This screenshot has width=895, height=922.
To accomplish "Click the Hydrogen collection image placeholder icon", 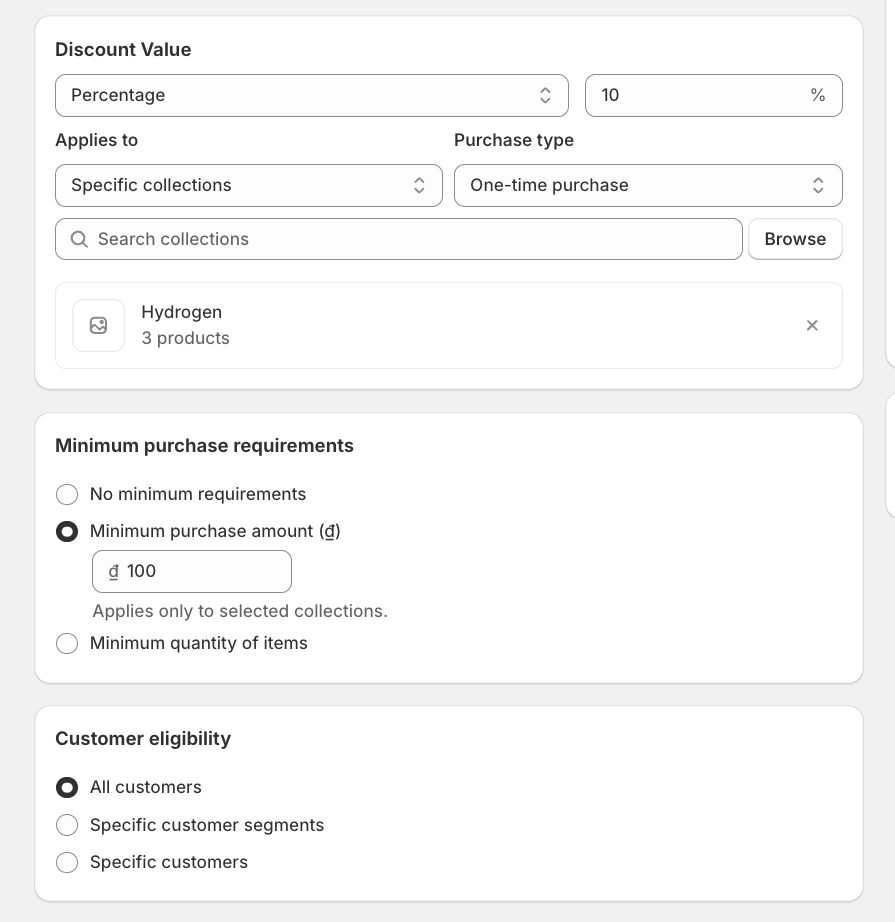I will [x=98, y=325].
